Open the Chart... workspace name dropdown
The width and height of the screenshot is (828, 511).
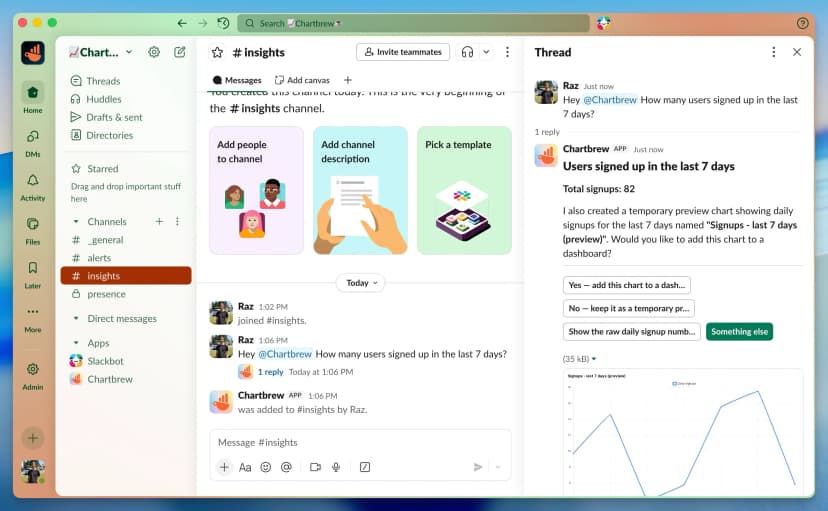(x=101, y=52)
